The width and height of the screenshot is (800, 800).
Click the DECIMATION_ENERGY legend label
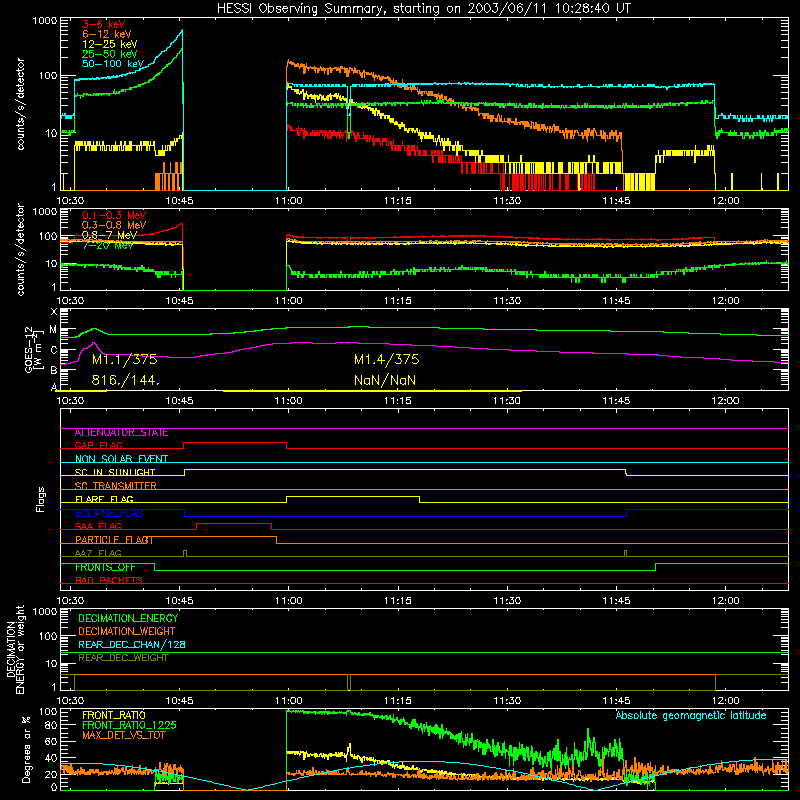point(128,618)
